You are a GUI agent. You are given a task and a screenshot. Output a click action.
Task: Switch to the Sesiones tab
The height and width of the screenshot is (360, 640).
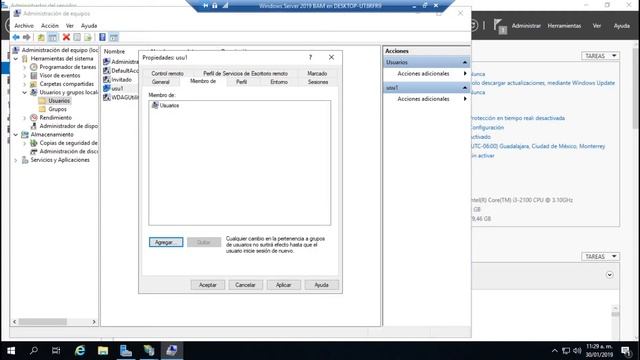318,82
